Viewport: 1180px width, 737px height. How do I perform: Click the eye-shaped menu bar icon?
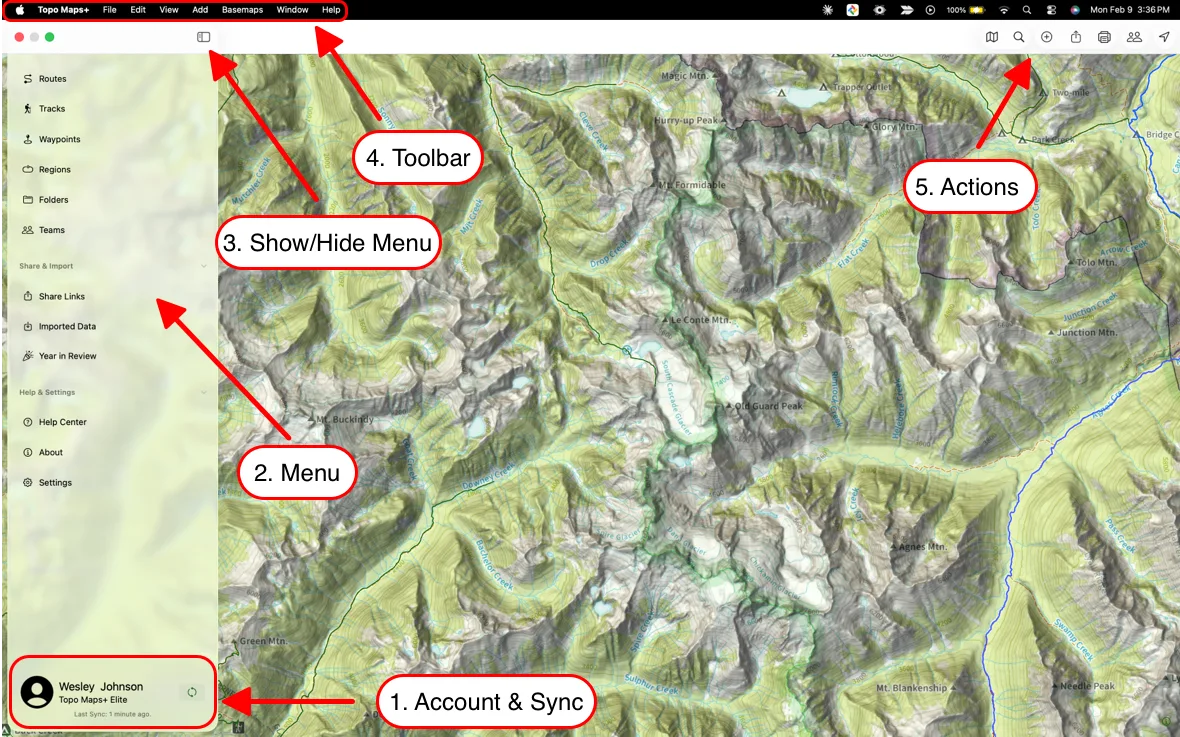pyautogui.click(x=879, y=10)
